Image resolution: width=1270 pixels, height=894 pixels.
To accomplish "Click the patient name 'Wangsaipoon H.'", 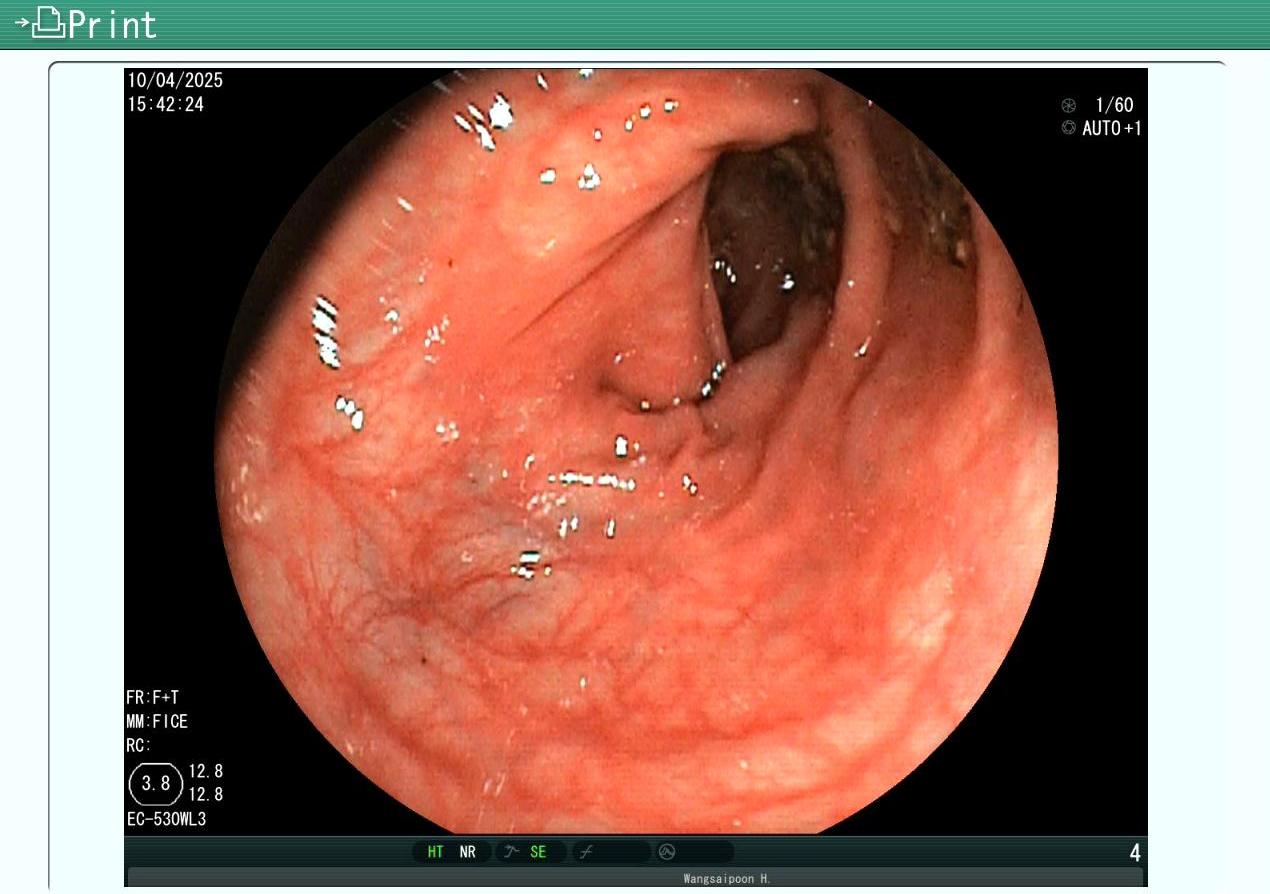I will point(727,879).
